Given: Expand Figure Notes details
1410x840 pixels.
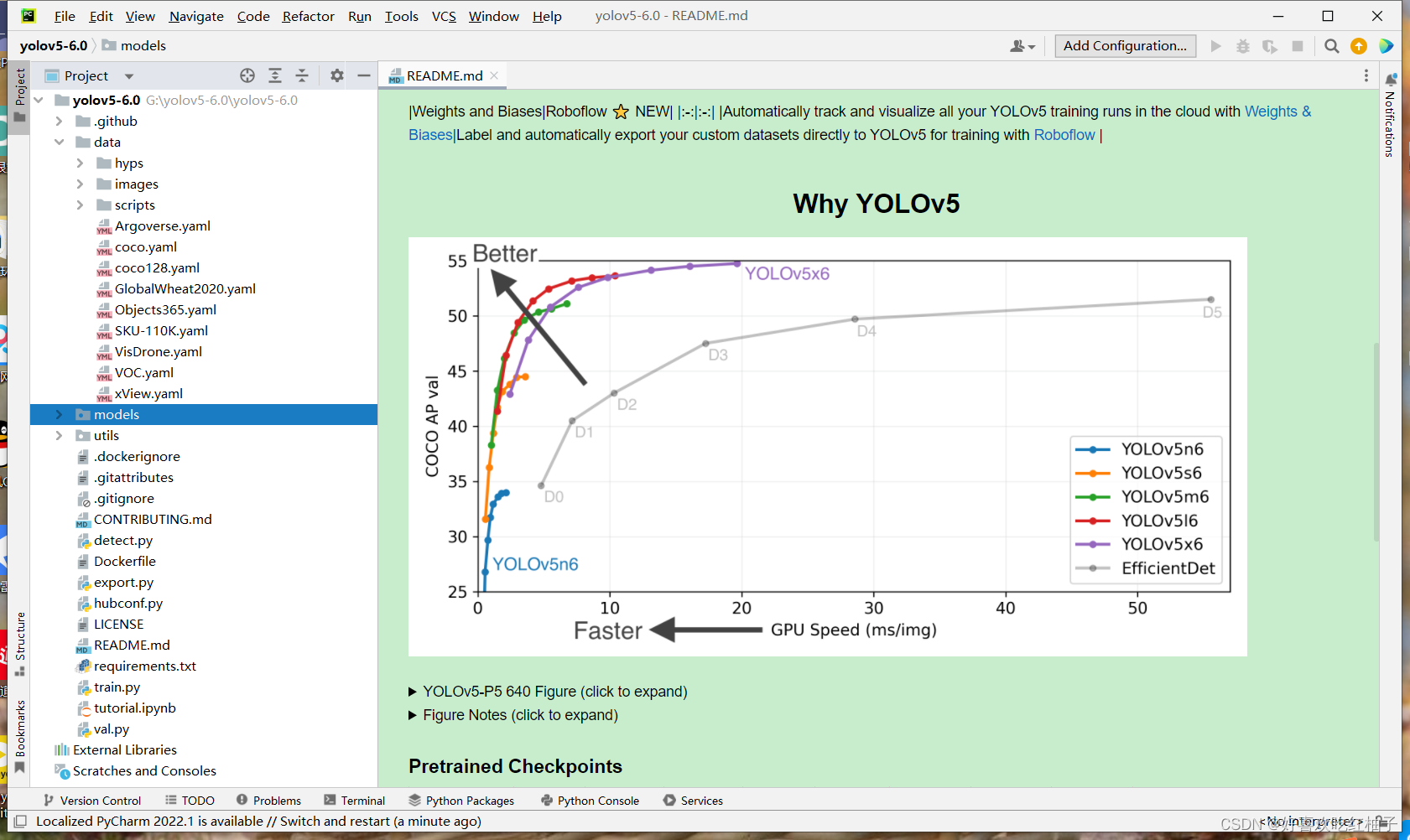Looking at the screenshot, I should coord(513,715).
